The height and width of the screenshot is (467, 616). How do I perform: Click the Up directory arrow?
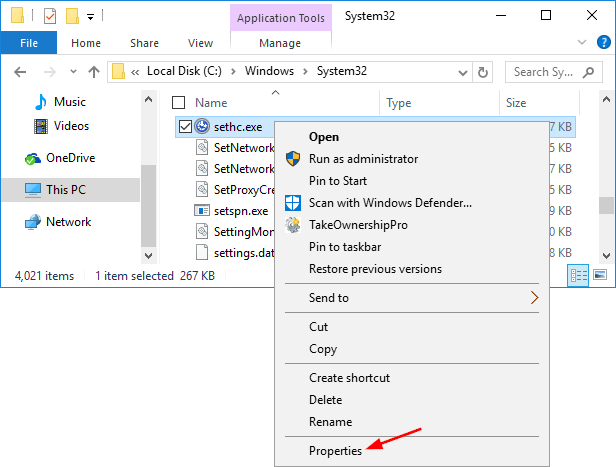click(94, 72)
